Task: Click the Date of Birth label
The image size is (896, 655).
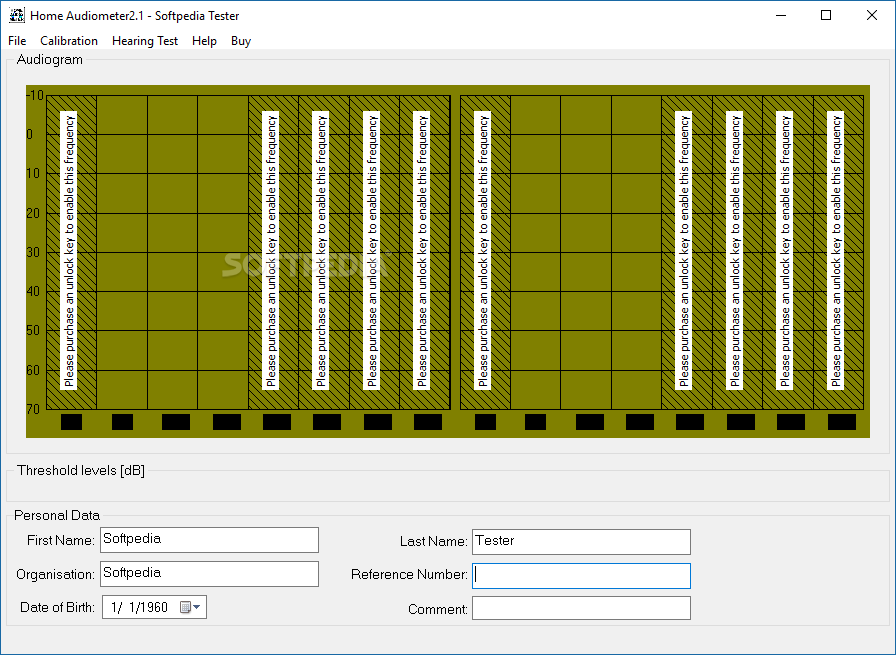Action: pos(57,607)
